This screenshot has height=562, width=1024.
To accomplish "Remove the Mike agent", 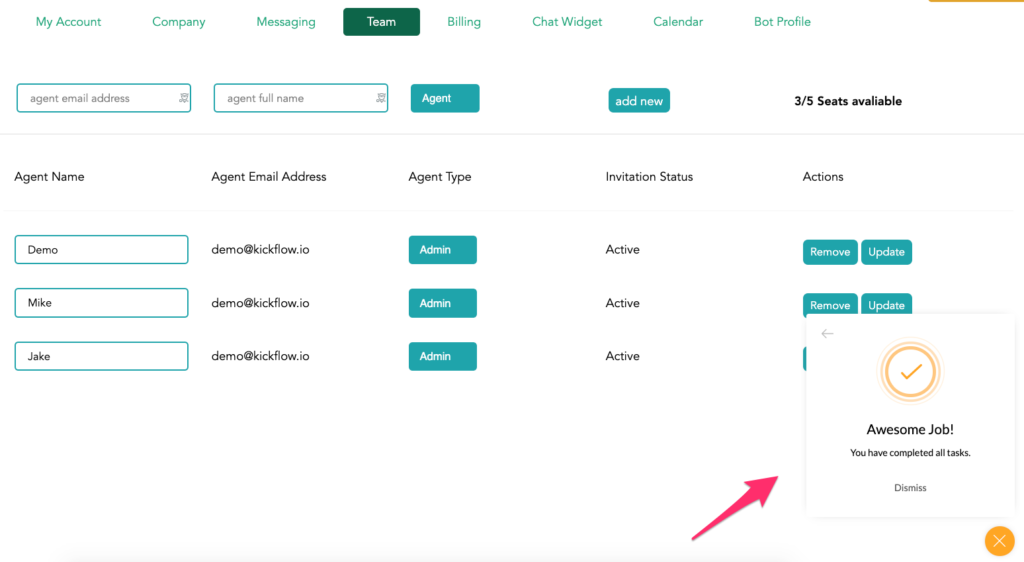I will [830, 304].
